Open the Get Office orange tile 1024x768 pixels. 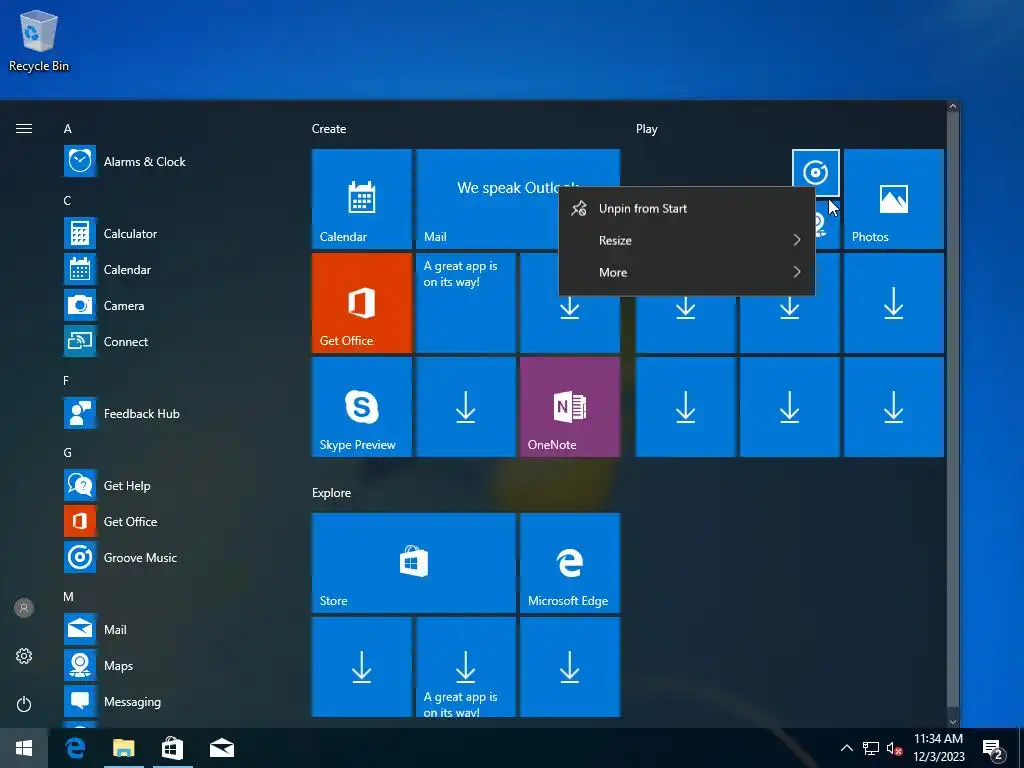pos(362,302)
